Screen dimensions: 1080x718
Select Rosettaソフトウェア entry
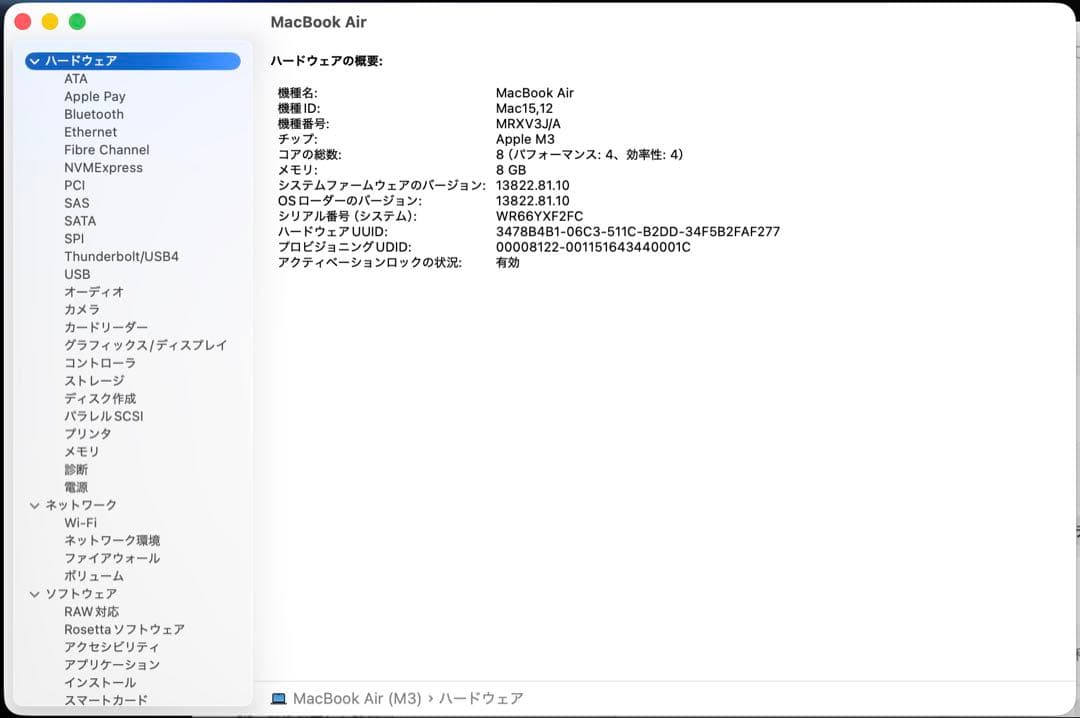click(x=125, y=630)
